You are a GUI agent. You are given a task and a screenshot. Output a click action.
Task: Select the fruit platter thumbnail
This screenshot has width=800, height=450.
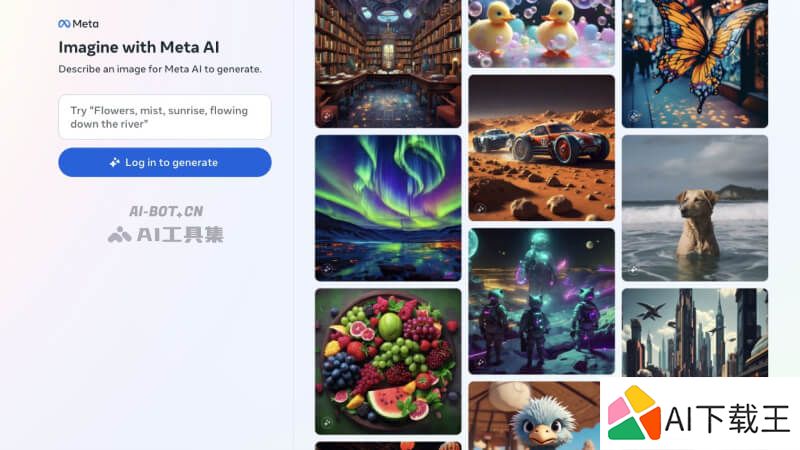(388, 361)
